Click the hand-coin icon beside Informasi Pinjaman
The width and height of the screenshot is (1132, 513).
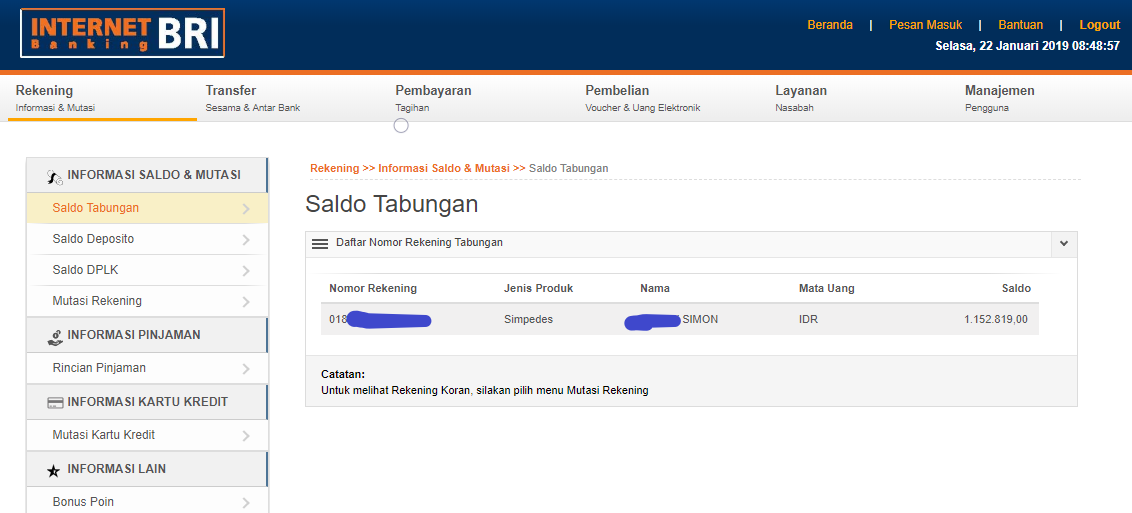54,336
